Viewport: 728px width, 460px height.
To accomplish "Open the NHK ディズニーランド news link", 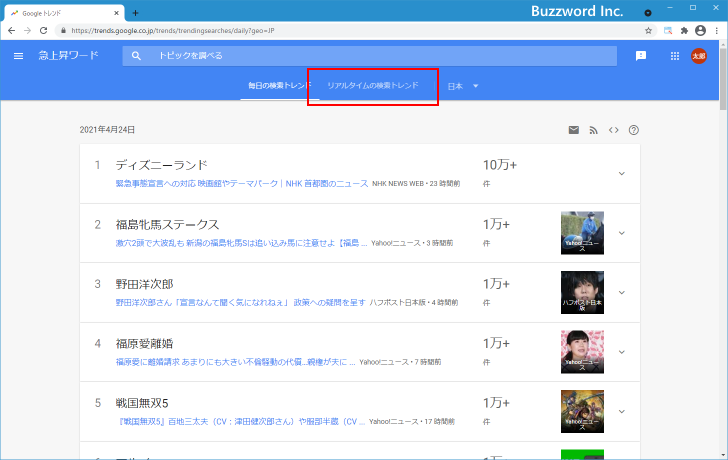I will (241, 184).
